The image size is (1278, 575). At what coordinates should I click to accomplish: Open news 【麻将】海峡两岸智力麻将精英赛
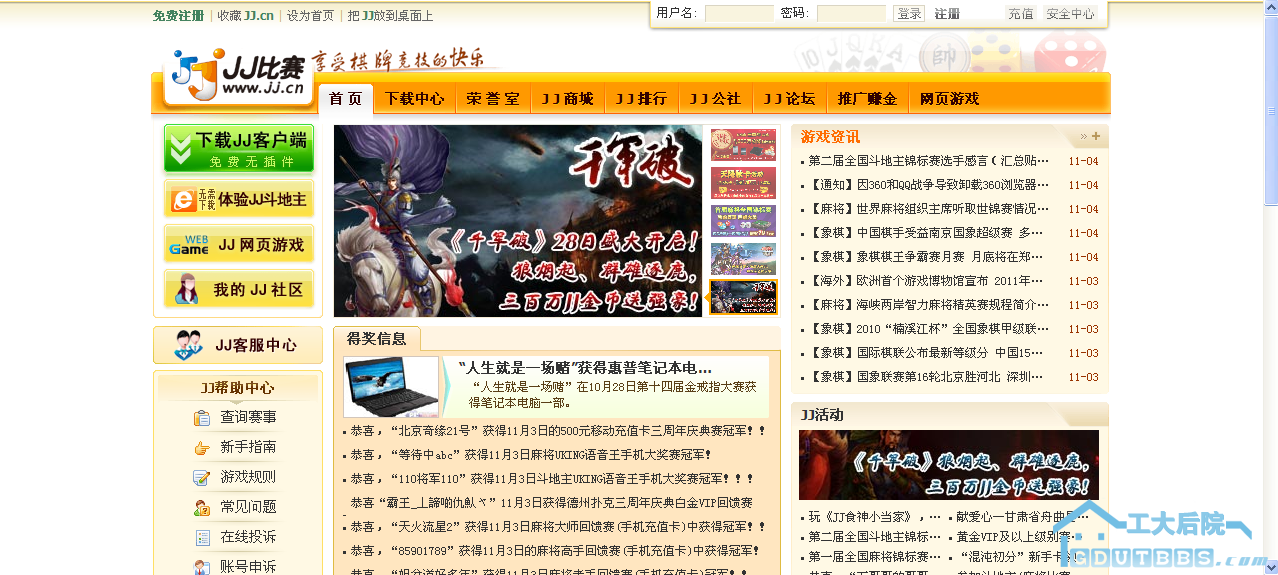coord(929,305)
